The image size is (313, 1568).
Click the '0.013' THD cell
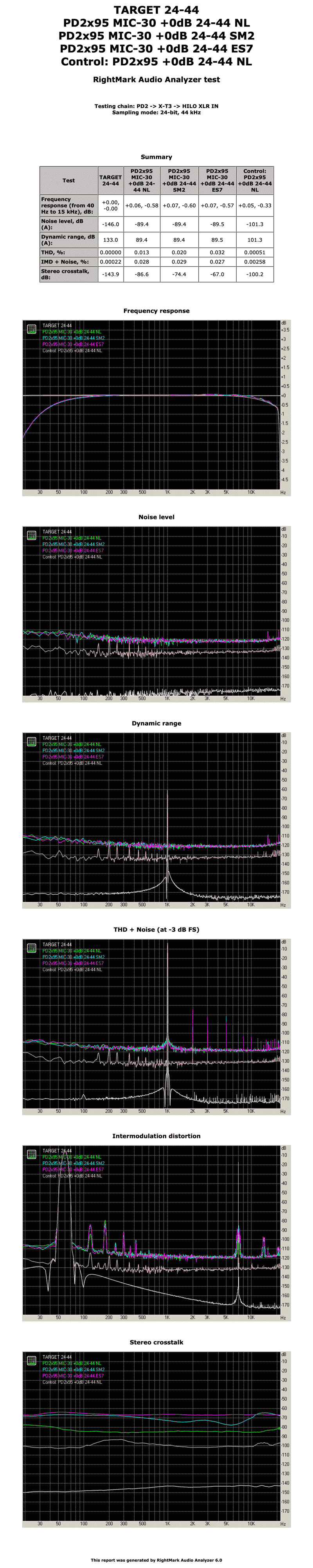tap(142, 252)
